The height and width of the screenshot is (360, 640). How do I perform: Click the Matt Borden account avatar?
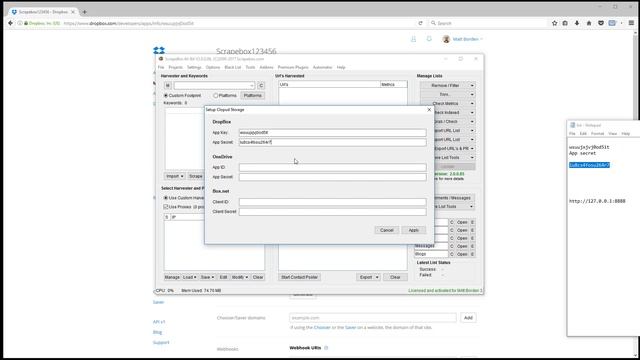(446, 39)
